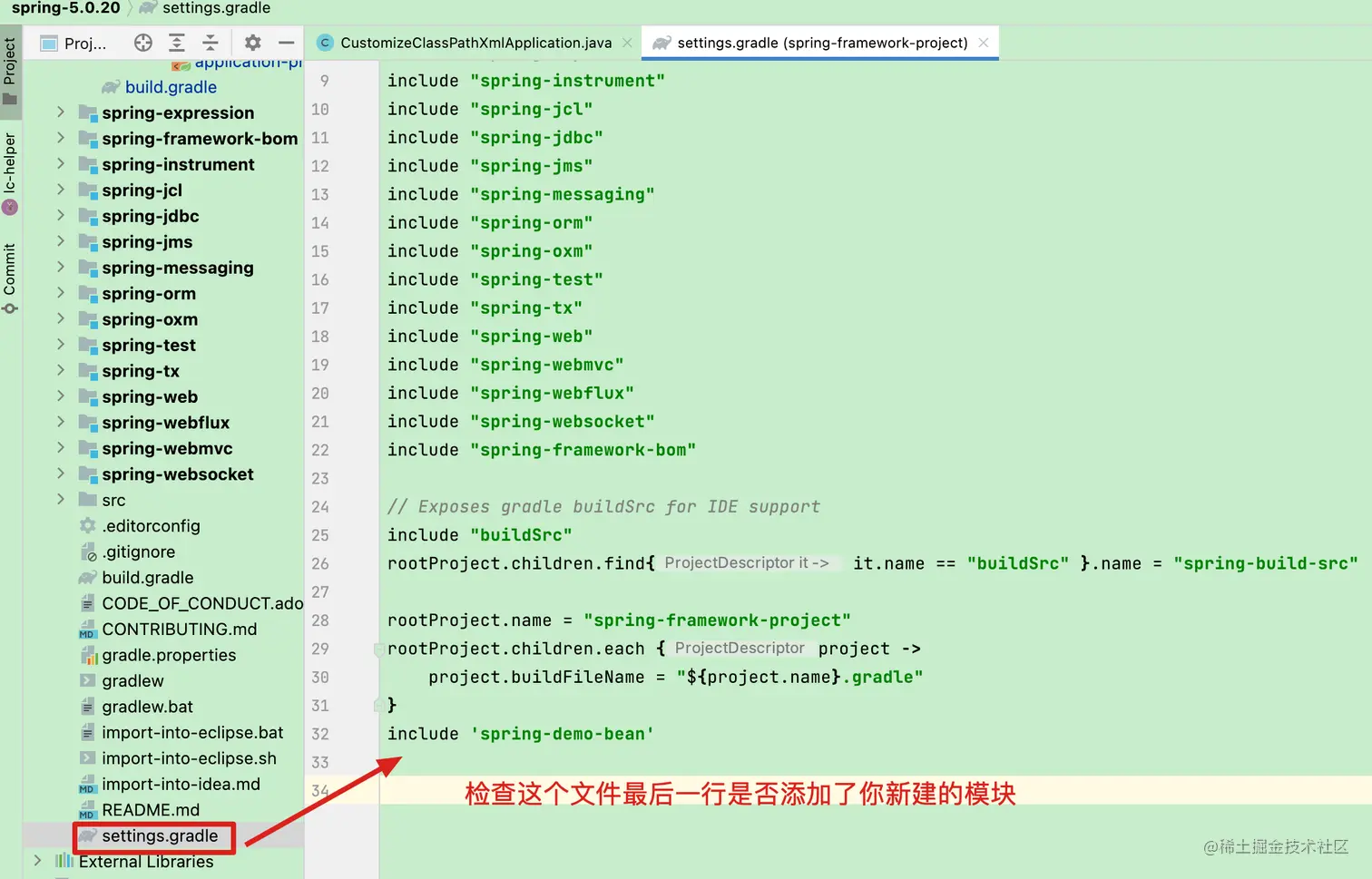Click the comment text on line 24
Image resolution: width=1372 pixels, height=879 pixels.
(x=603, y=507)
